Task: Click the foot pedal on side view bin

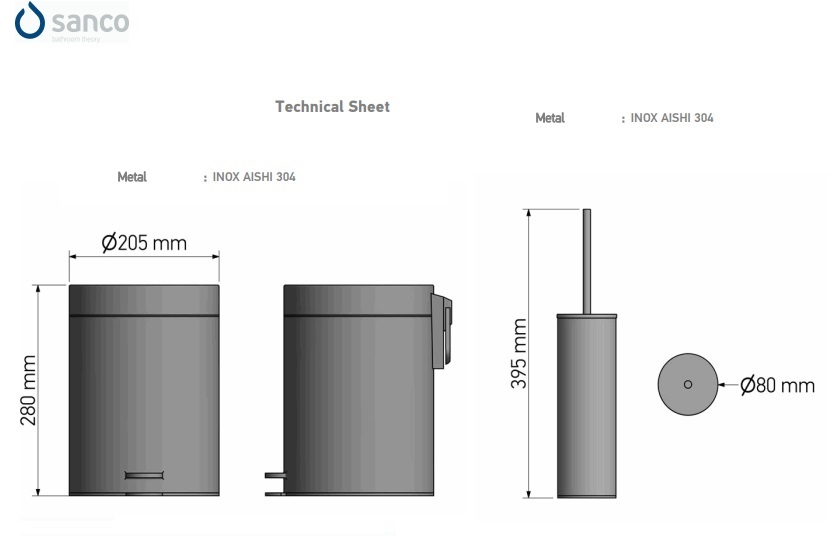Action: tap(274, 481)
